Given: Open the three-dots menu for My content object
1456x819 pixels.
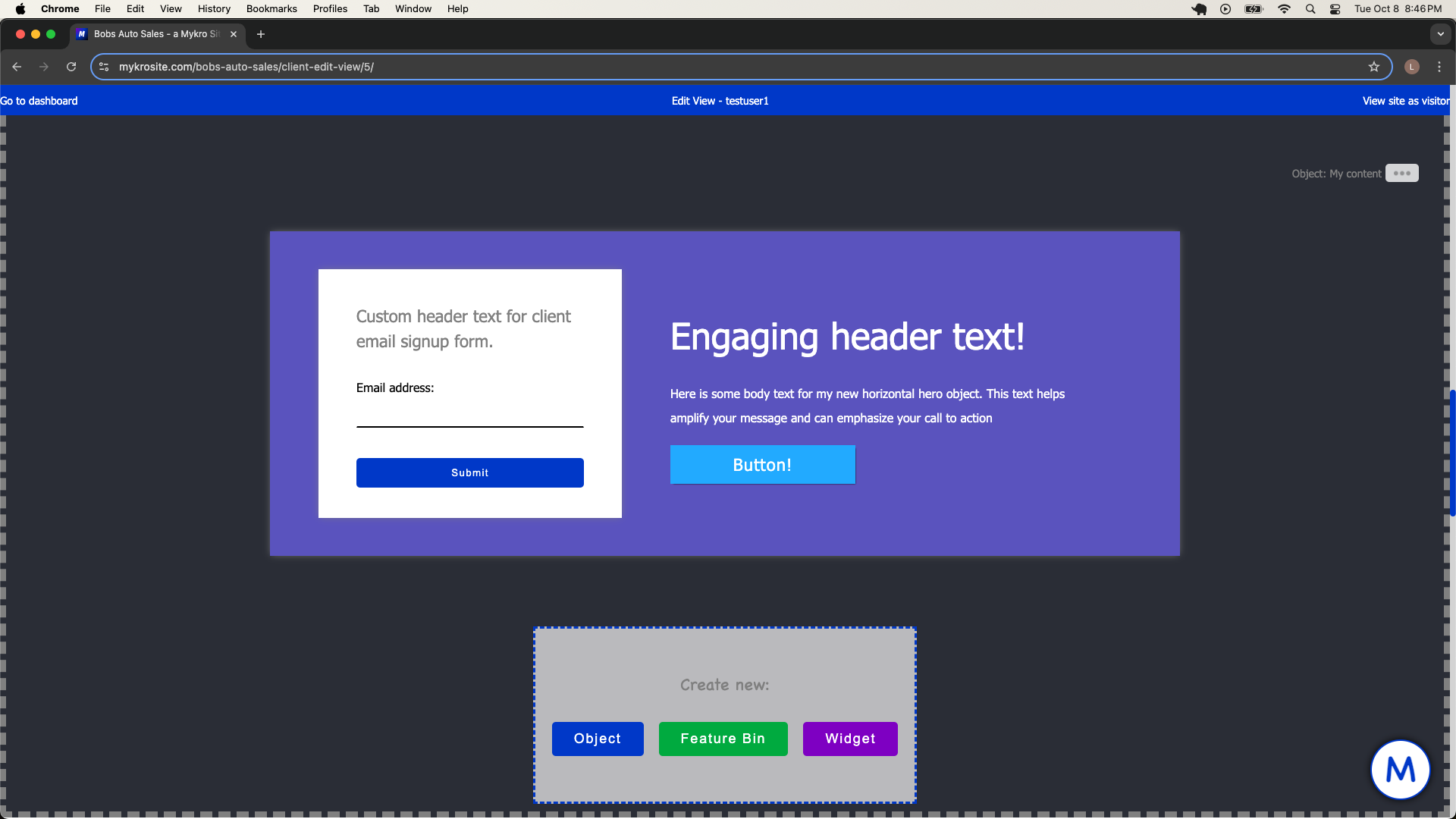Looking at the screenshot, I should pos(1401,174).
